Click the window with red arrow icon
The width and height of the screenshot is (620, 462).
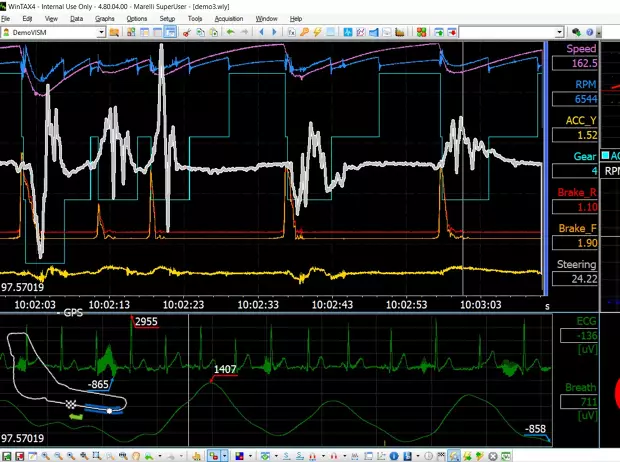pos(452,32)
